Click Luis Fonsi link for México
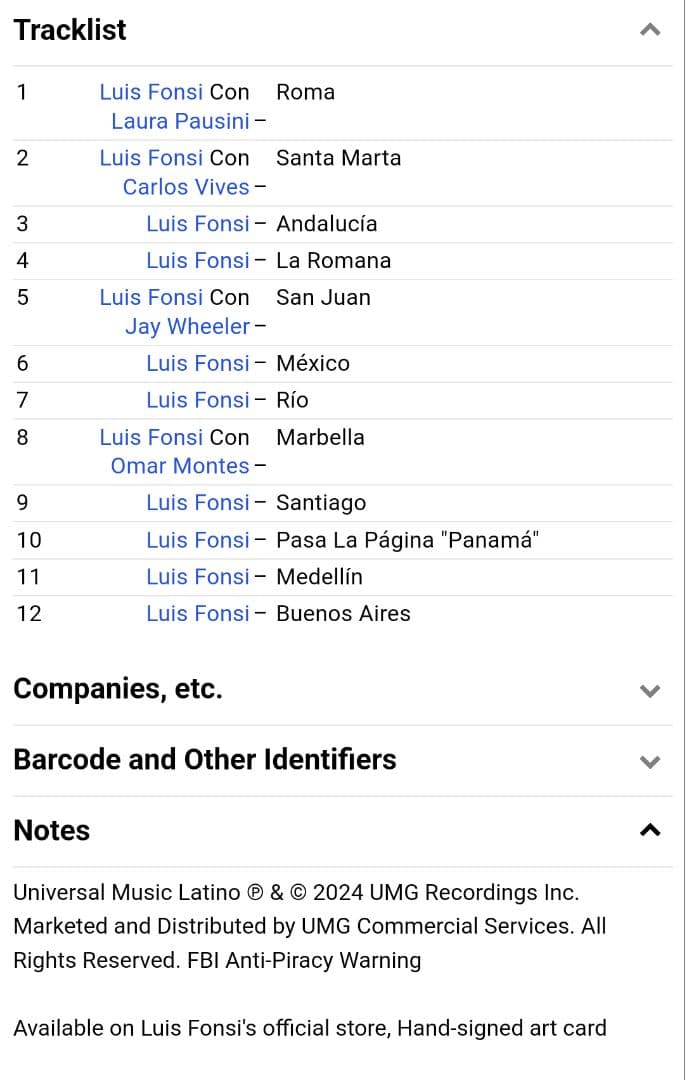The height and width of the screenshot is (1080, 685). (197, 363)
